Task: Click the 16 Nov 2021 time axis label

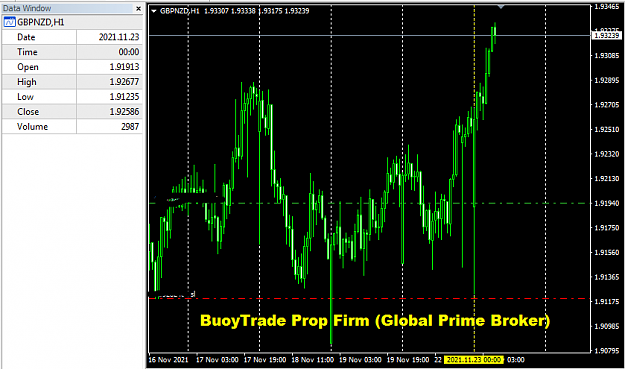Action: coord(168,360)
